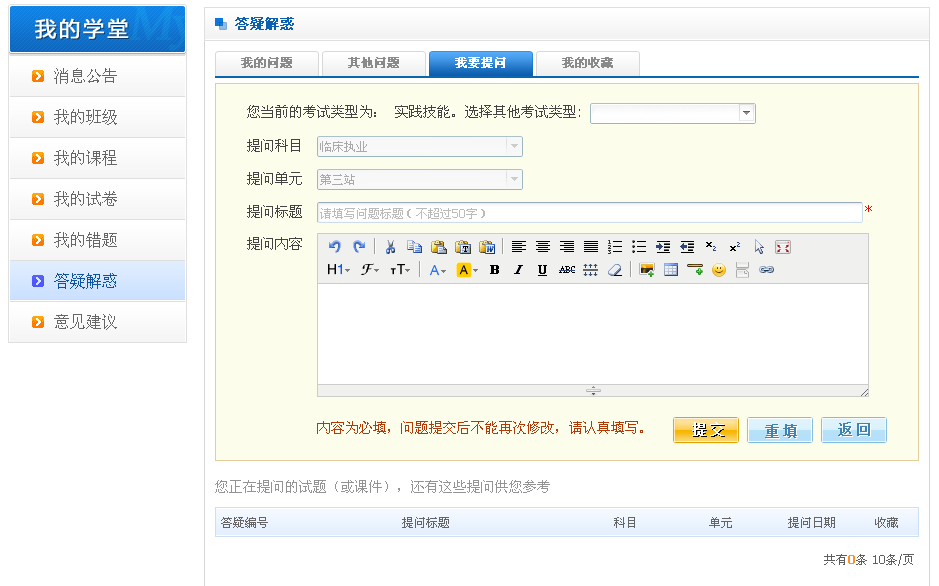Image resolution: width=939 pixels, height=586 pixels.
Task: Click the 提问日期 column header
Action: [811, 523]
